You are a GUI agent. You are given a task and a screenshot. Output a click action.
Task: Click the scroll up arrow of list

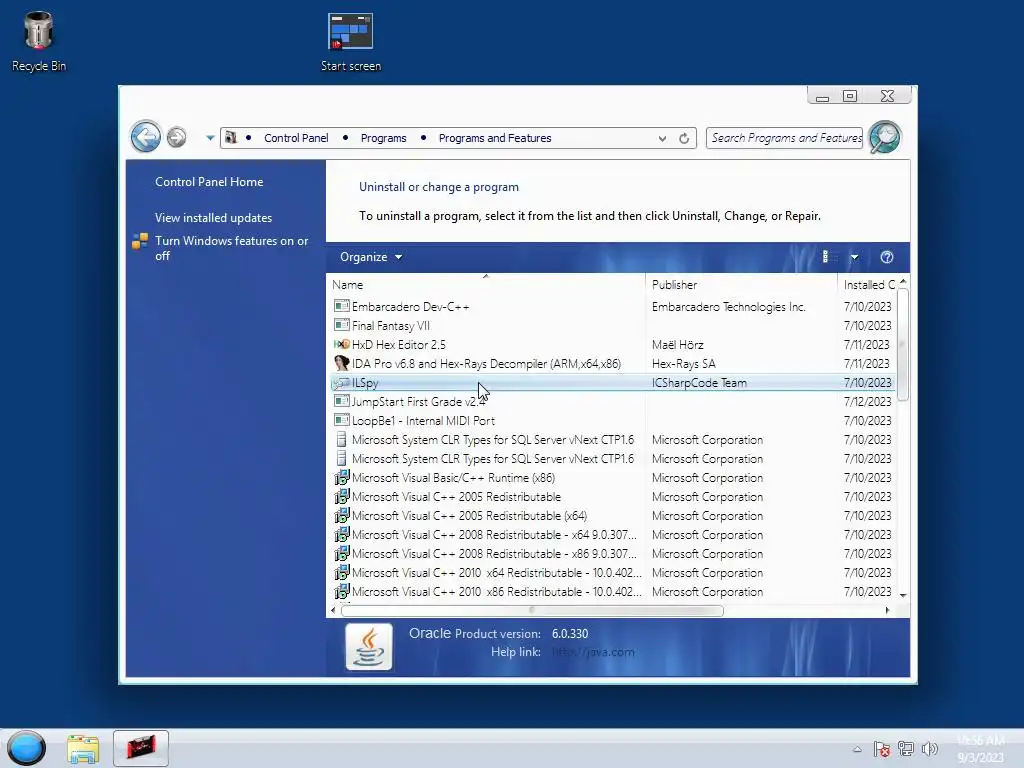click(903, 281)
